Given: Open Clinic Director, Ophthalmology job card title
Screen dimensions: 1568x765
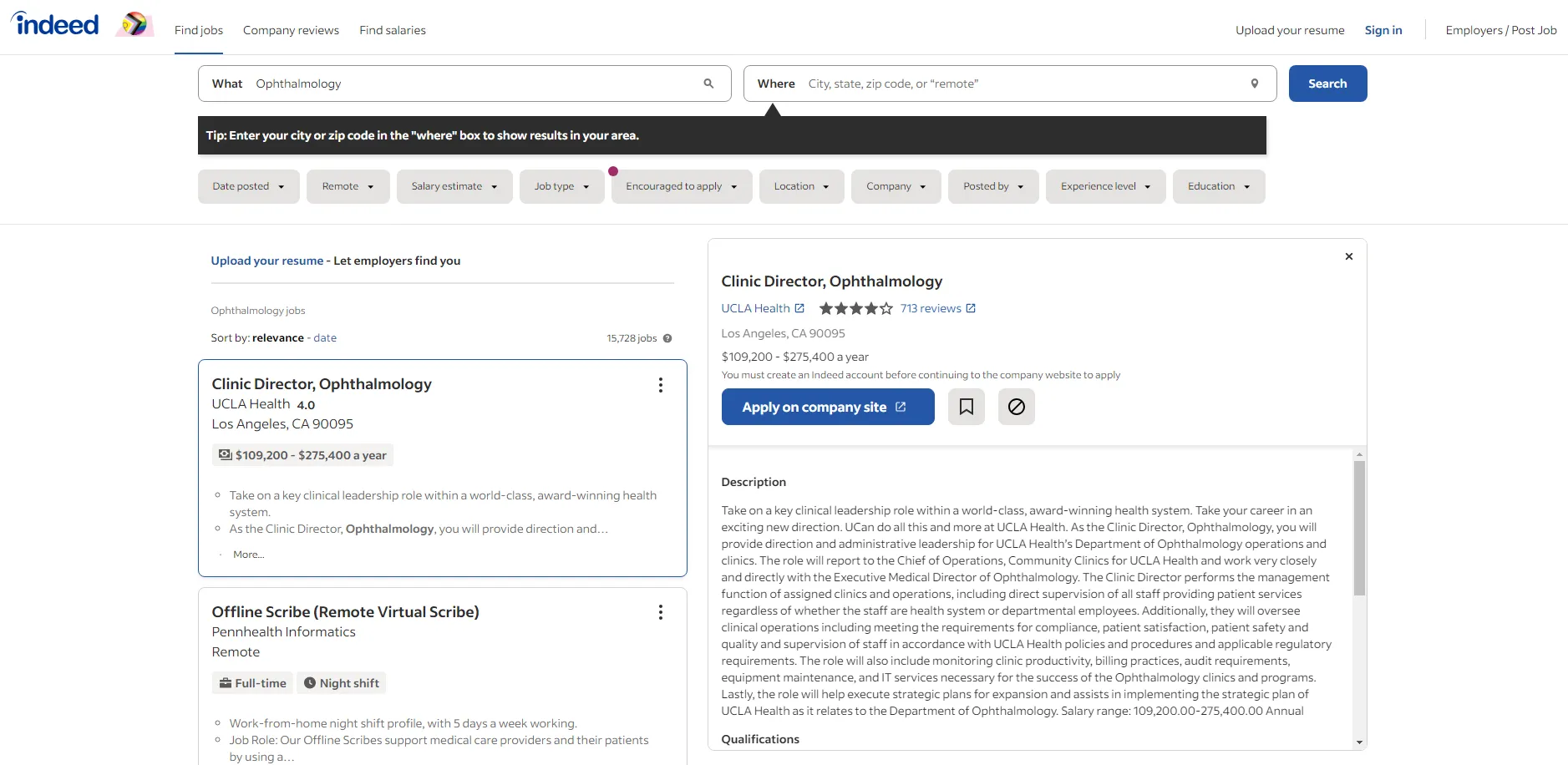Looking at the screenshot, I should click(322, 384).
